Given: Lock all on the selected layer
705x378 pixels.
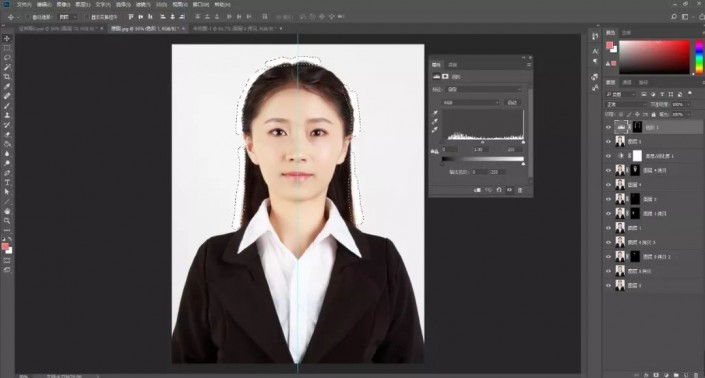Looking at the screenshot, I should pyautogui.click(x=653, y=115).
